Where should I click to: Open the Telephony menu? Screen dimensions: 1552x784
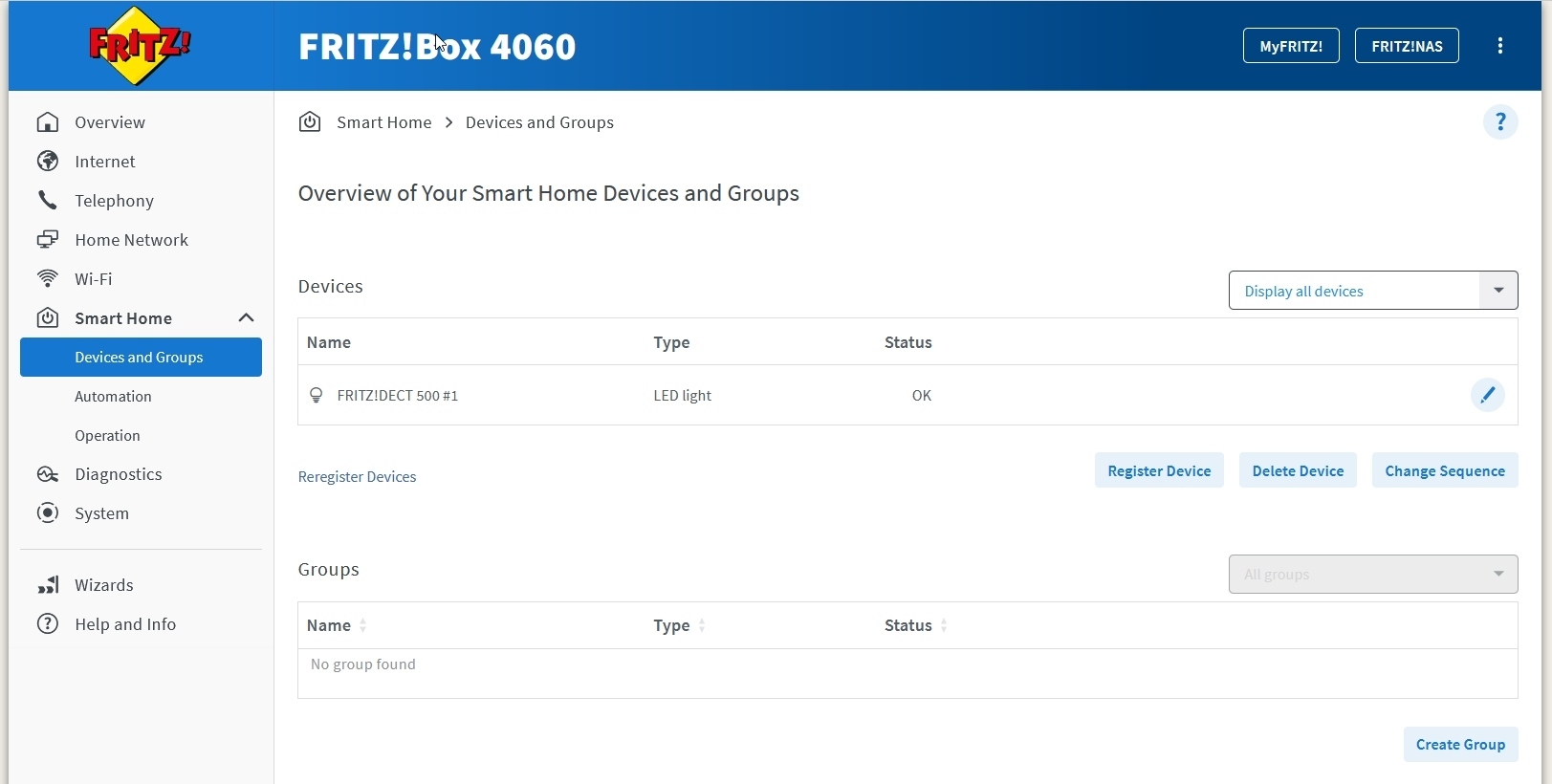115,201
